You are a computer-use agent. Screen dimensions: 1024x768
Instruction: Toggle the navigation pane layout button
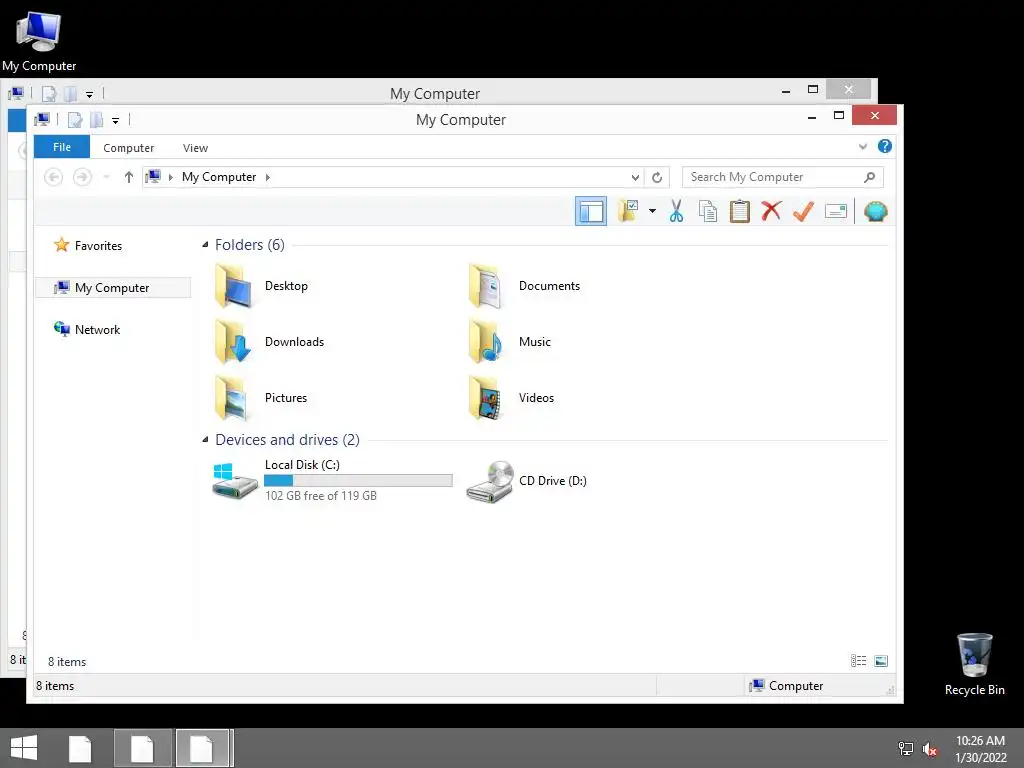coord(590,212)
